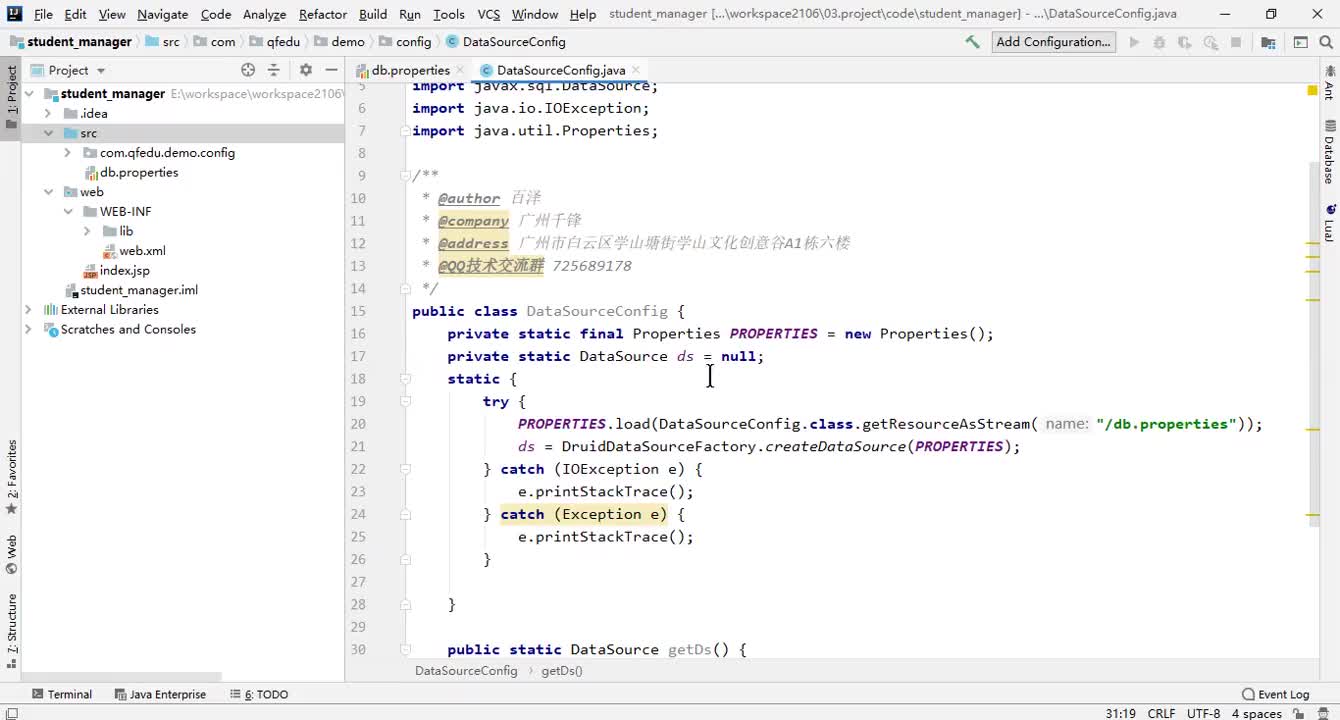Select web.xml in the project tree
Image resolution: width=1340 pixels, height=720 pixels.
142,251
